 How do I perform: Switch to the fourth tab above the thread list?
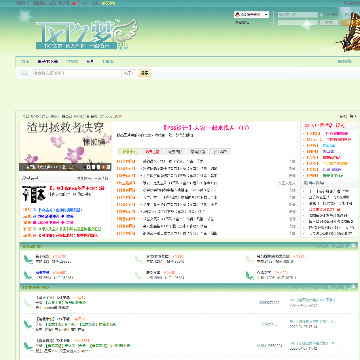(197, 152)
